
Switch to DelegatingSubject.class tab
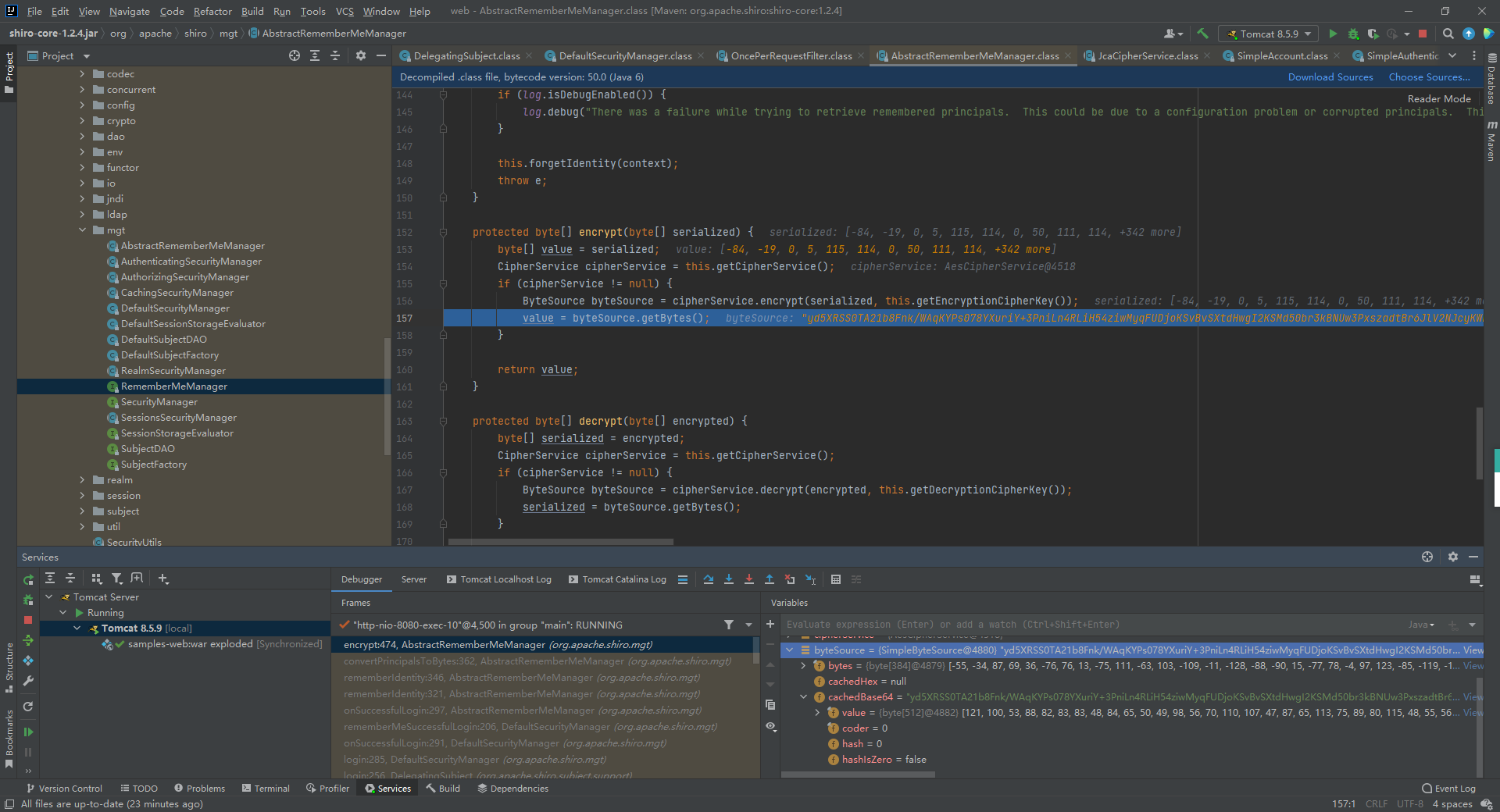pos(466,55)
